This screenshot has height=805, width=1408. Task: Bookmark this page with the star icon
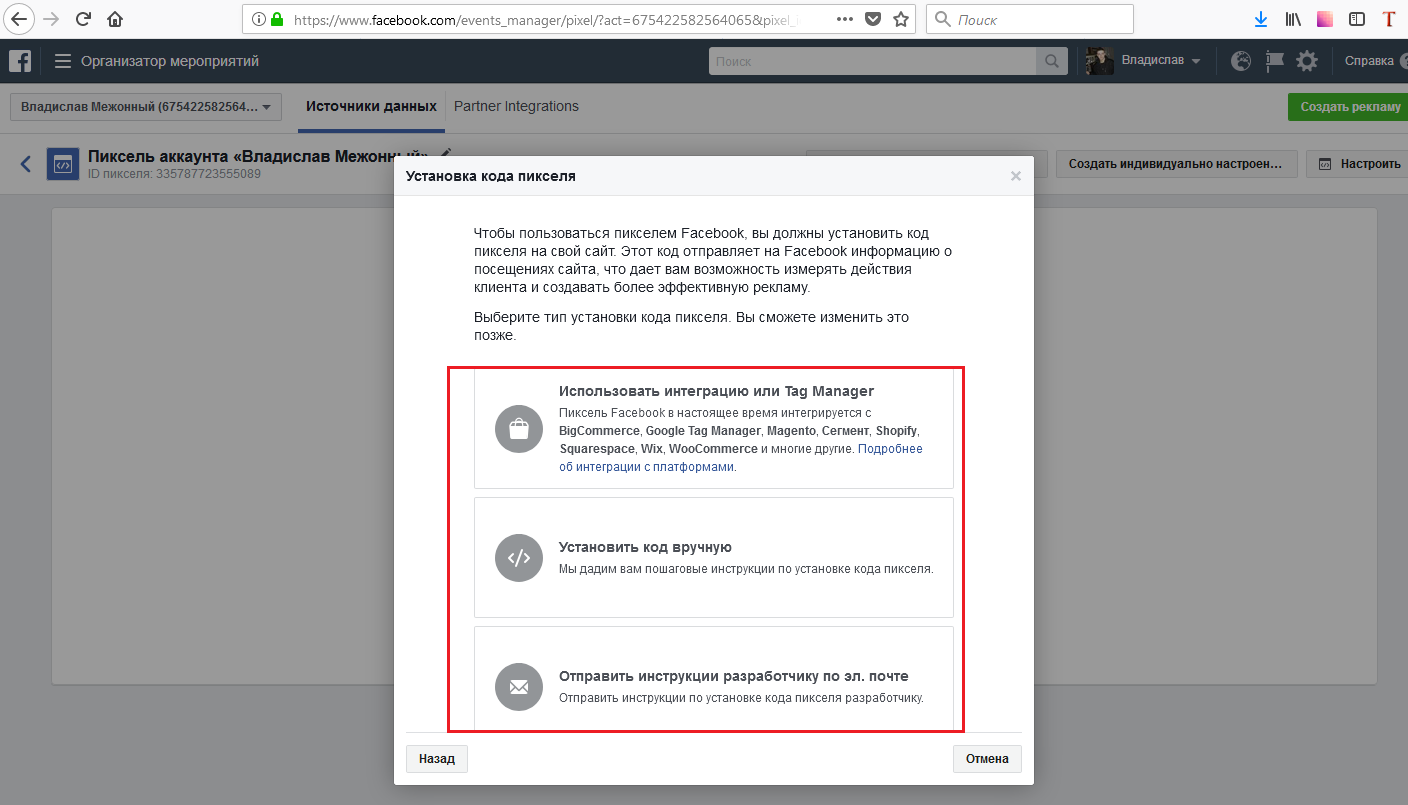pos(901,19)
